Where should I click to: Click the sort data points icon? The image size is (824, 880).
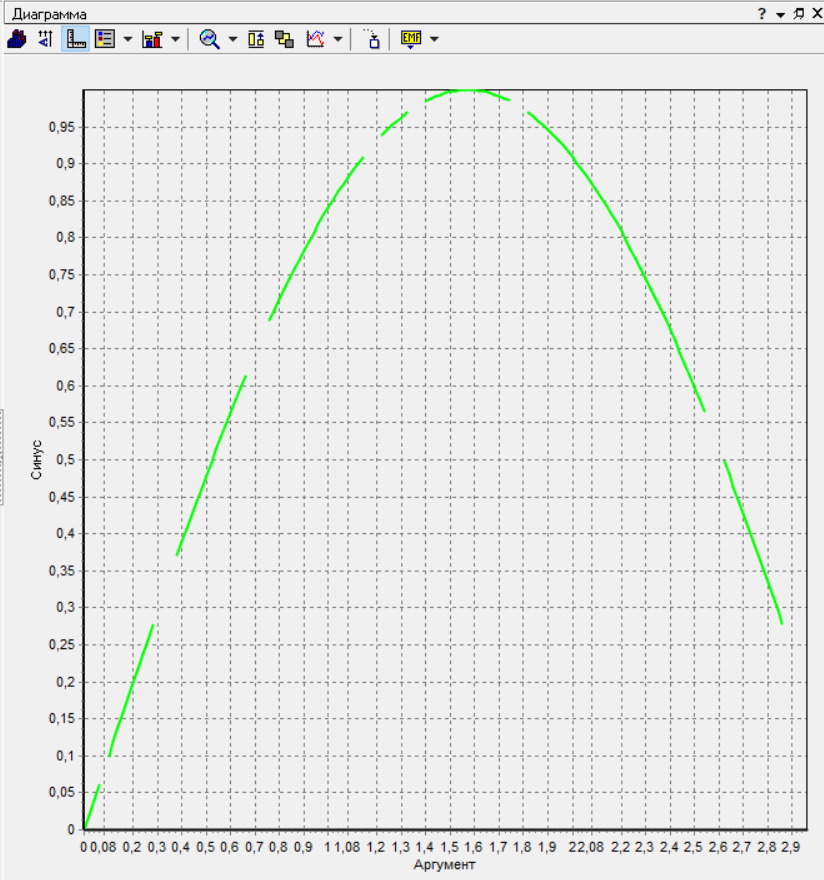(x=45, y=39)
